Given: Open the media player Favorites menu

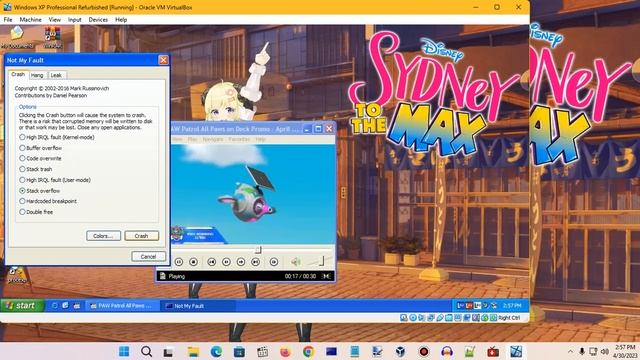Looking at the screenshot, I should coord(239,139).
